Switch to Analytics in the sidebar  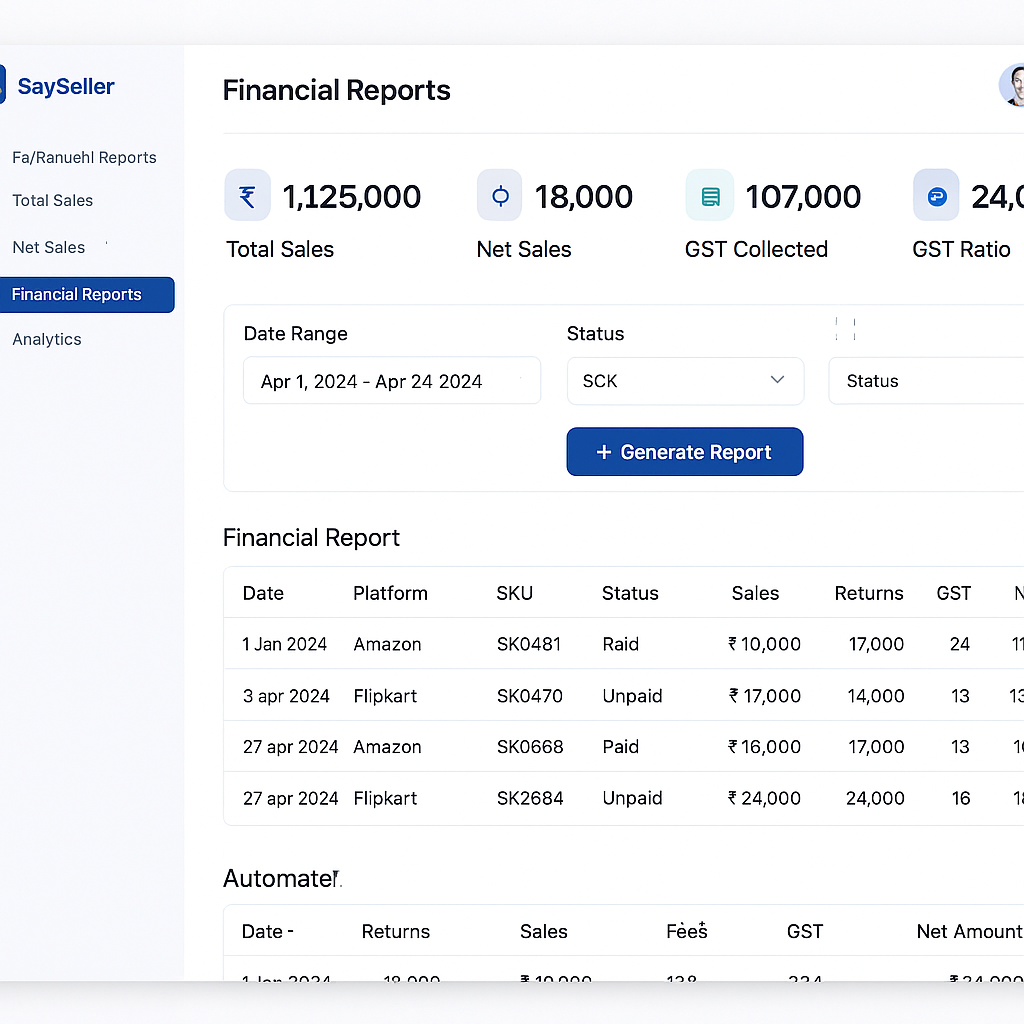coord(46,339)
